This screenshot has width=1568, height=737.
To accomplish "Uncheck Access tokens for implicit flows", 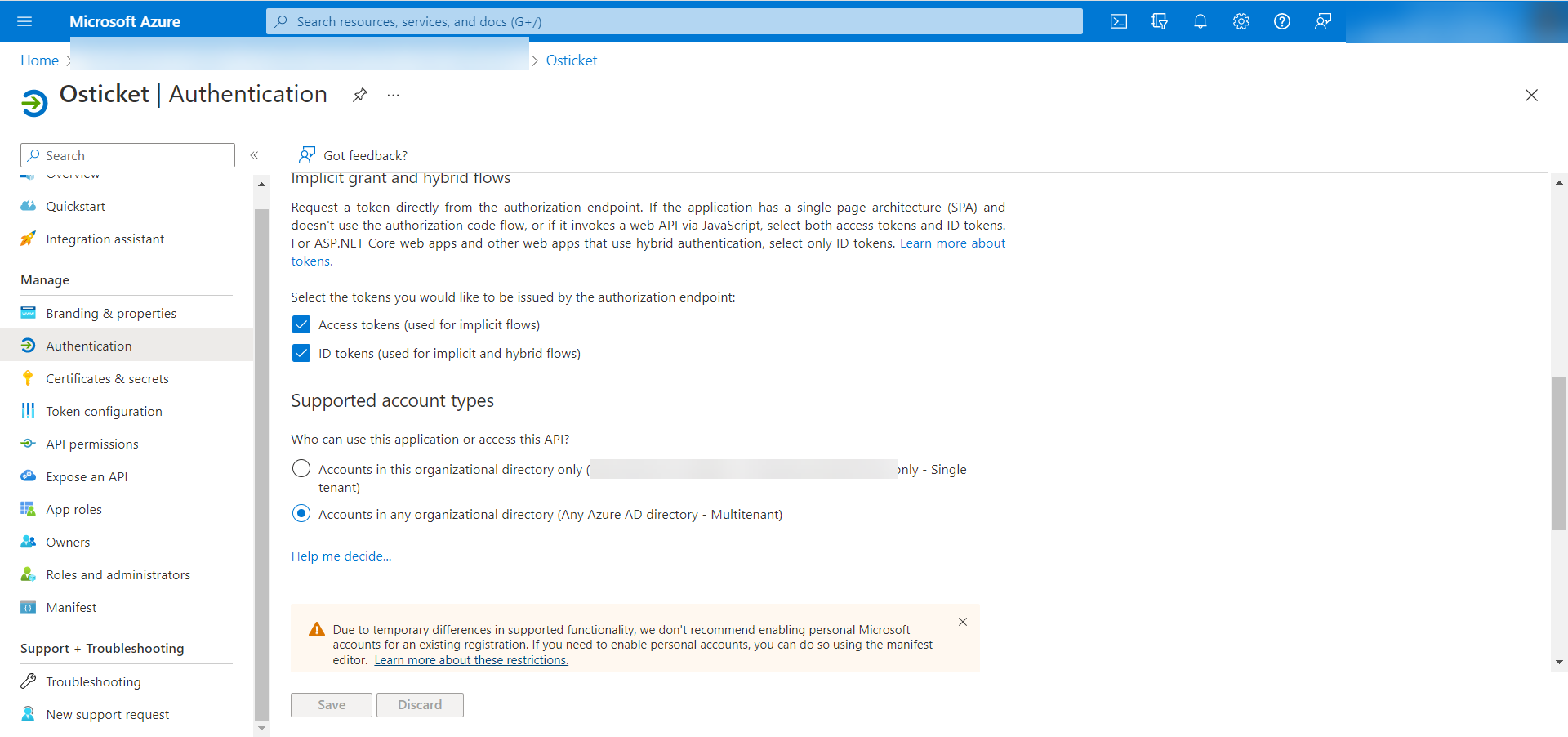I will pos(301,324).
